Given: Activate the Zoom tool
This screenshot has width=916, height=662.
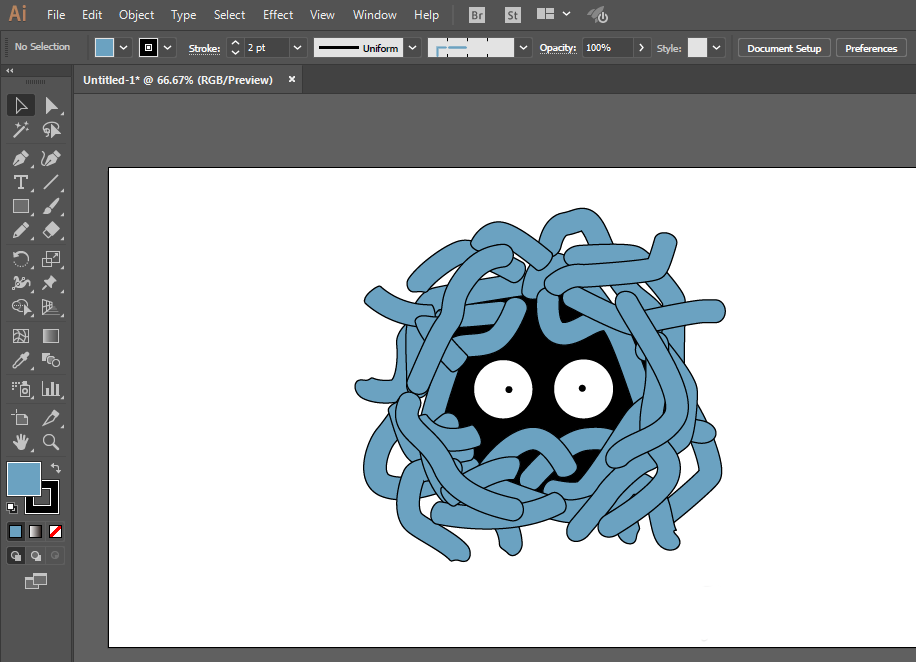Looking at the screenshot, I should click(51, 442).
